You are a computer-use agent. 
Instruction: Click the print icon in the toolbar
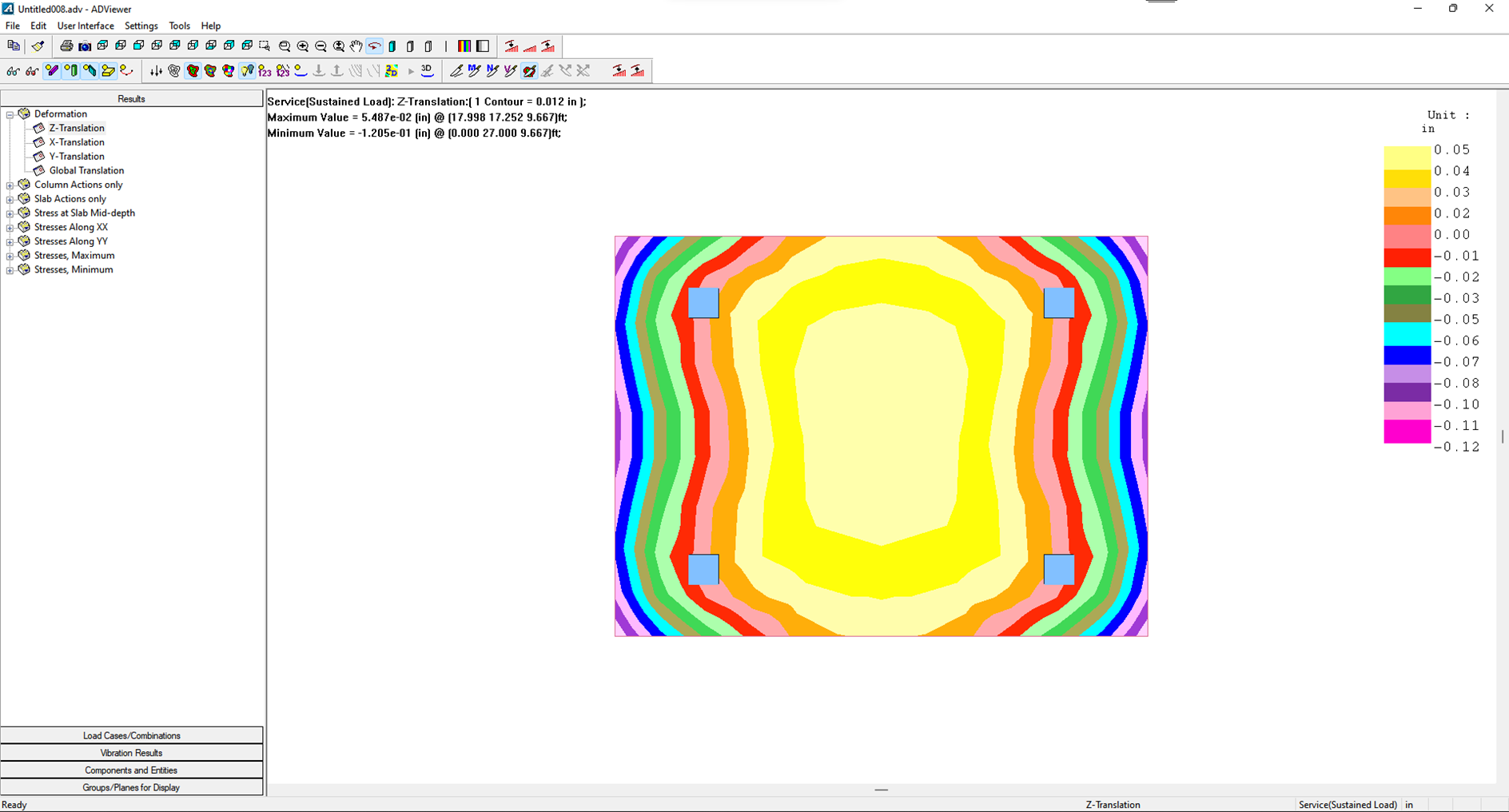click(66, 46)
